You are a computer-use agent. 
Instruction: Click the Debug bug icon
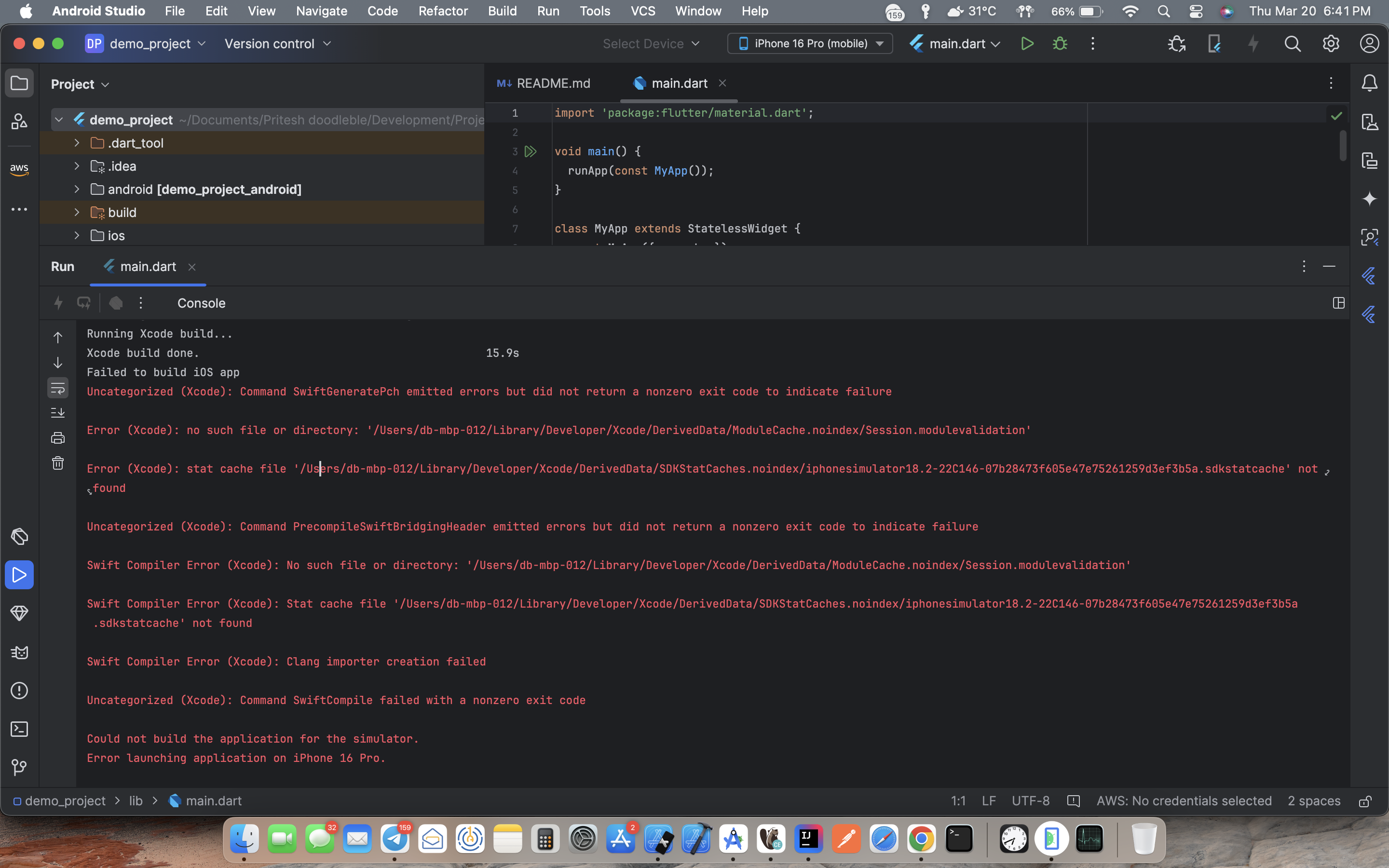[1060, 43]
